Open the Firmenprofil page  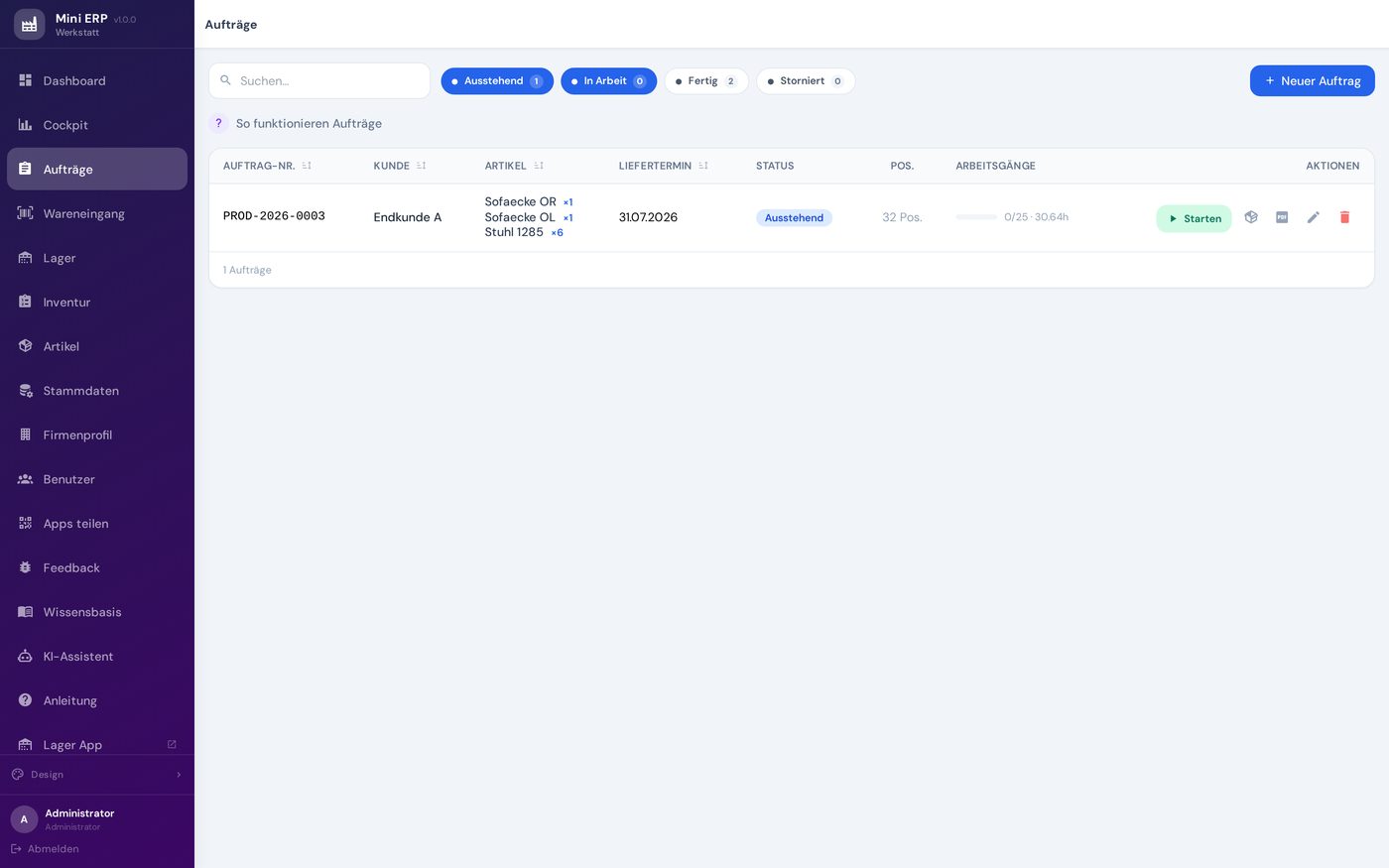pos(97,434)
